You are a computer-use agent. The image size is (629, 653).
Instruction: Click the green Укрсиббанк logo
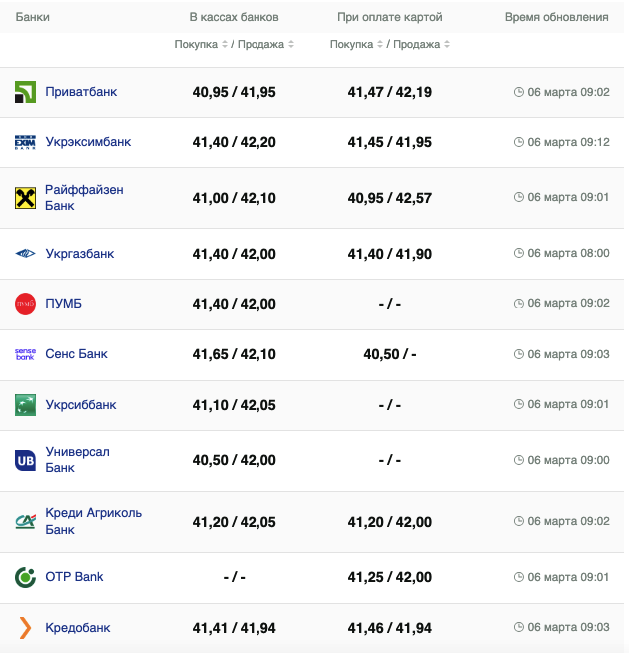pyautogui.click(x=25, y=405)
